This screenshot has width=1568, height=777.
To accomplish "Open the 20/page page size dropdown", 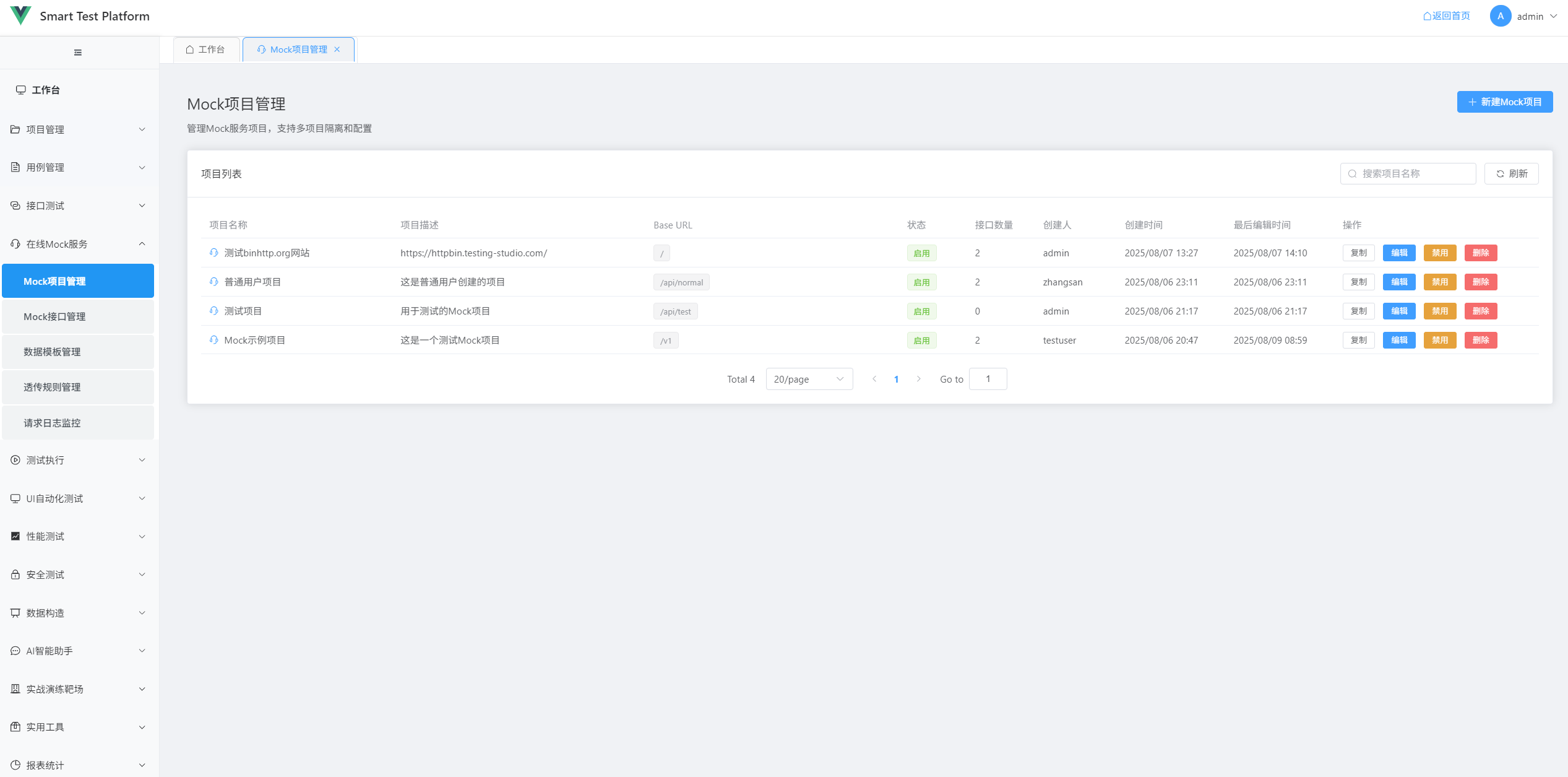I will click(x=809, y=379).
